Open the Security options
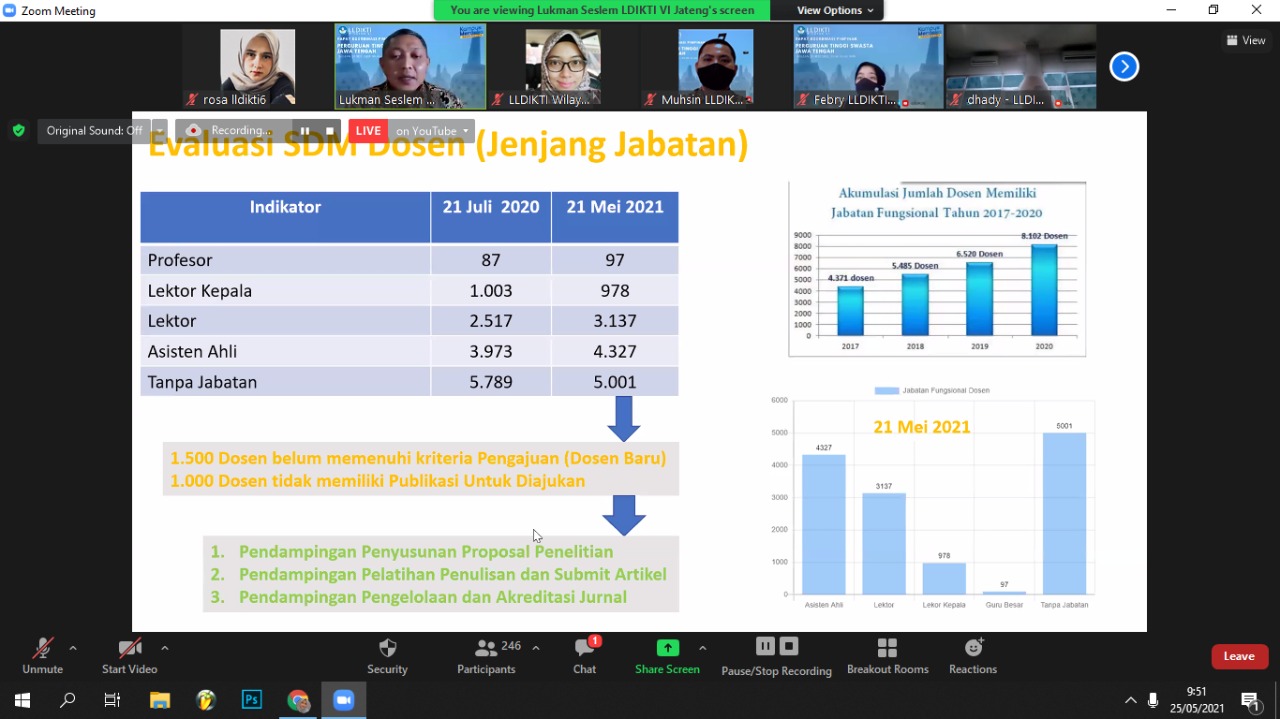The height and width of the screenshot is (719, 1280). [x=387, y=655]
